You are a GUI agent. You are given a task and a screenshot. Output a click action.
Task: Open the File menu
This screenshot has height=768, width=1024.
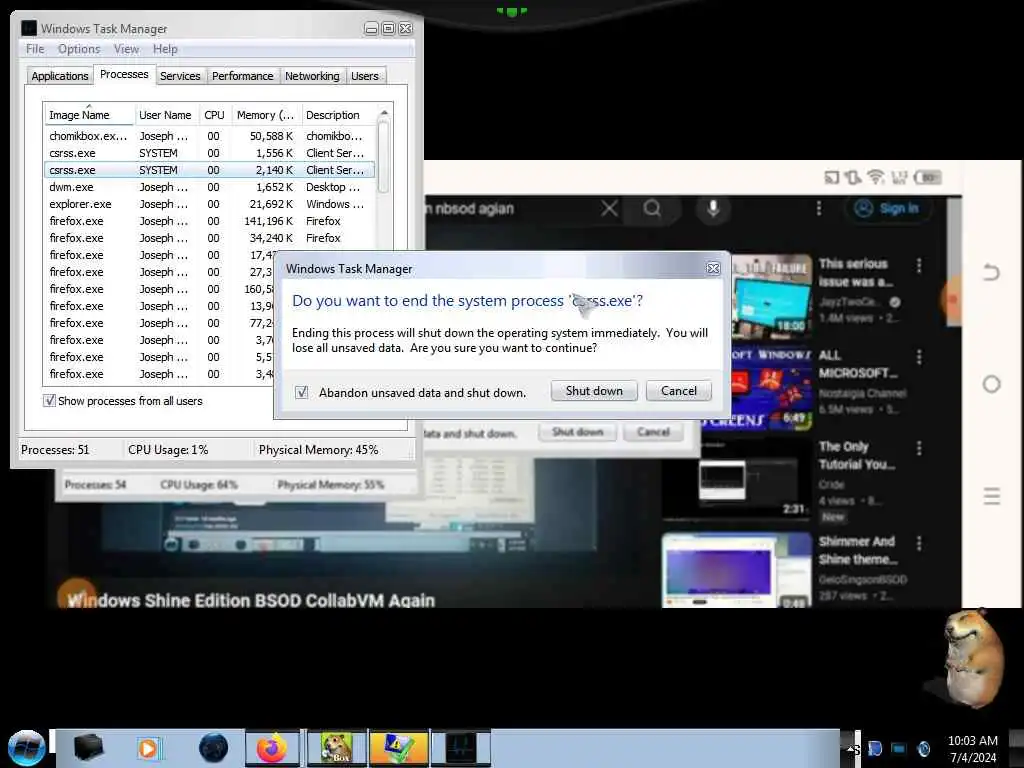[x=35, y=49]
